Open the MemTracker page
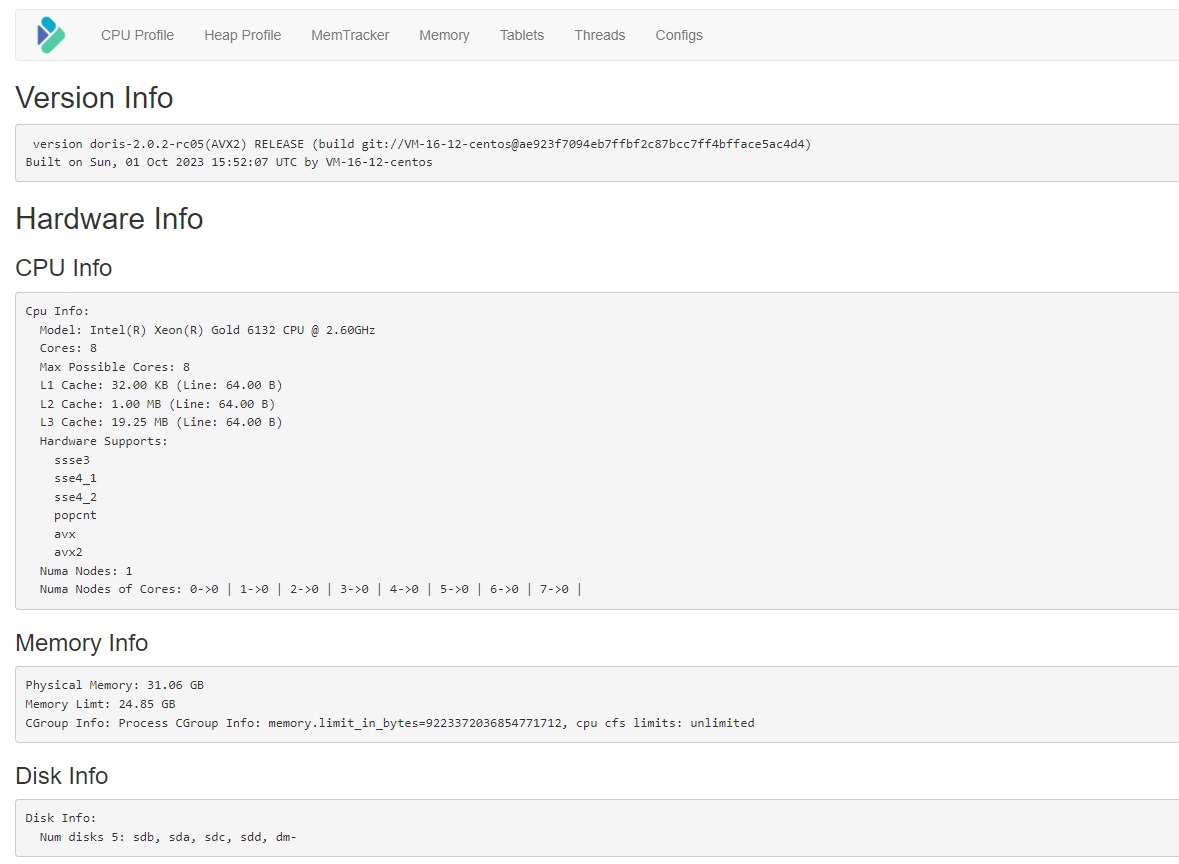This screenshot has height=864, width=1179. 350,35
